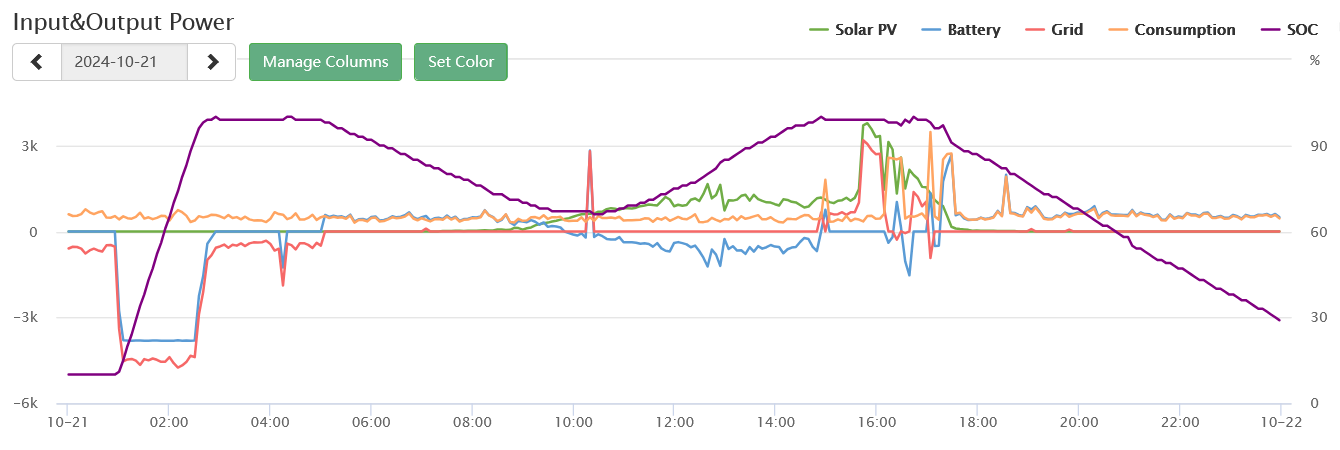Go to the previous day arrow

(37, 62)
